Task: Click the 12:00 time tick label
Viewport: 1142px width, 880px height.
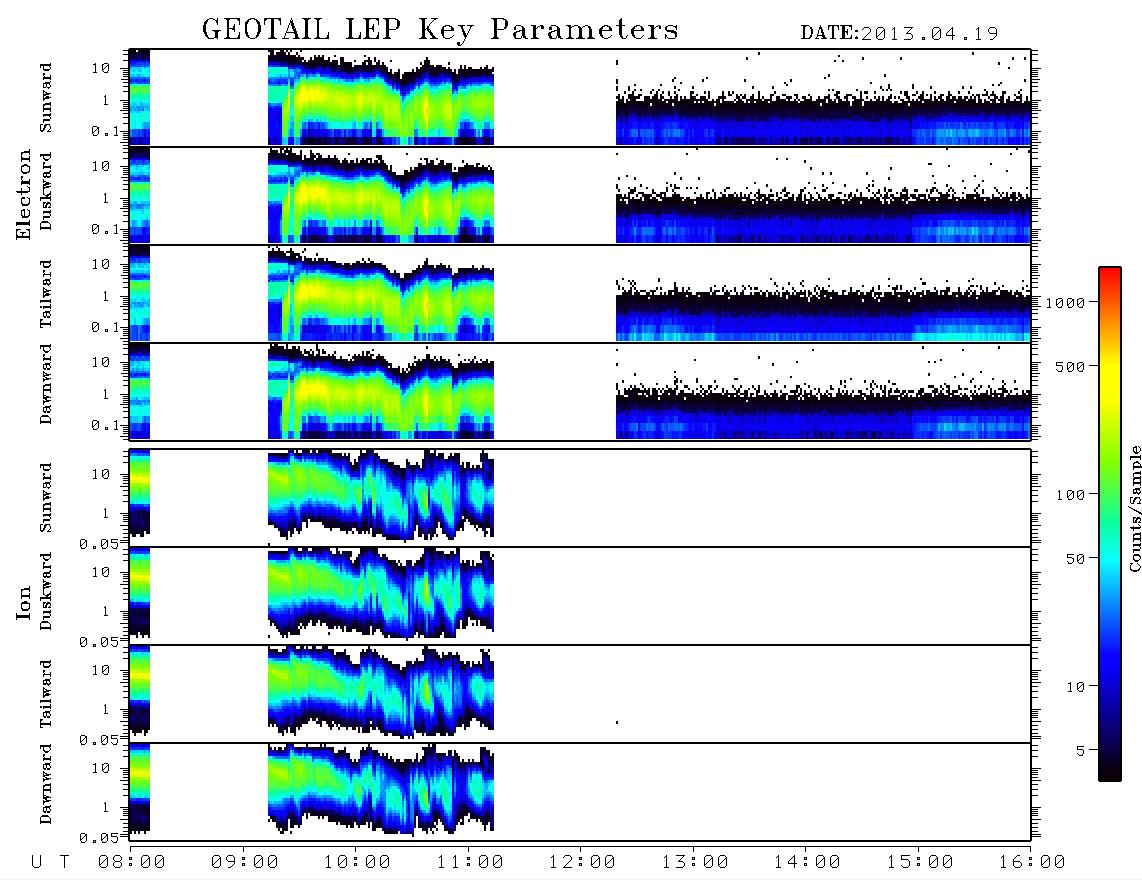Action: 583,862
